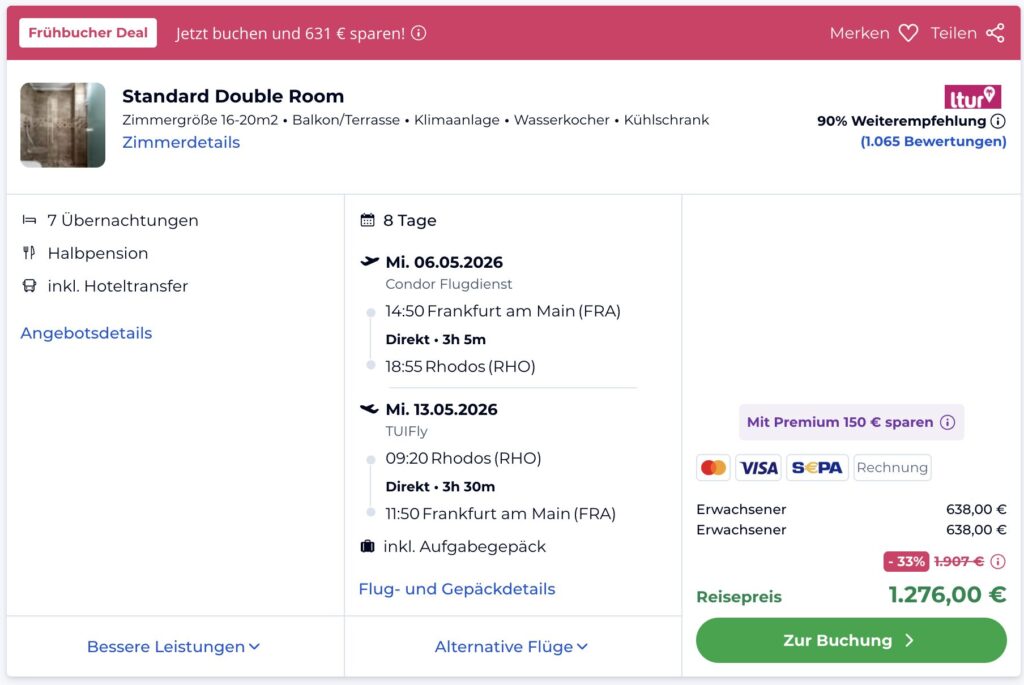This screenshot has height=685, width=1024.
Task: Expand the Bessere Leistungen dropdown
Action: [173, 647]
